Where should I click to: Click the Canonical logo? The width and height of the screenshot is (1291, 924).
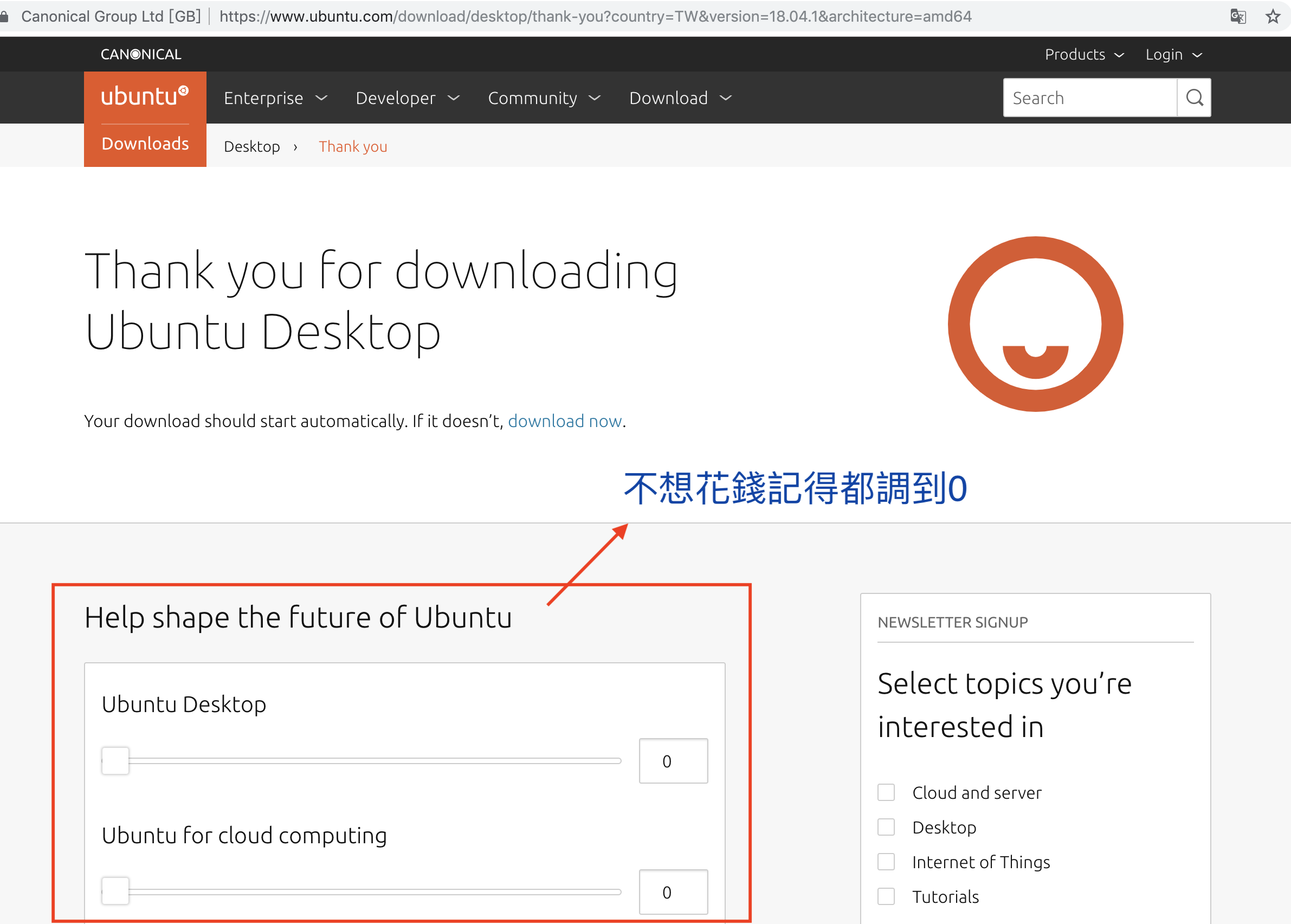click(x=140, y=54)
